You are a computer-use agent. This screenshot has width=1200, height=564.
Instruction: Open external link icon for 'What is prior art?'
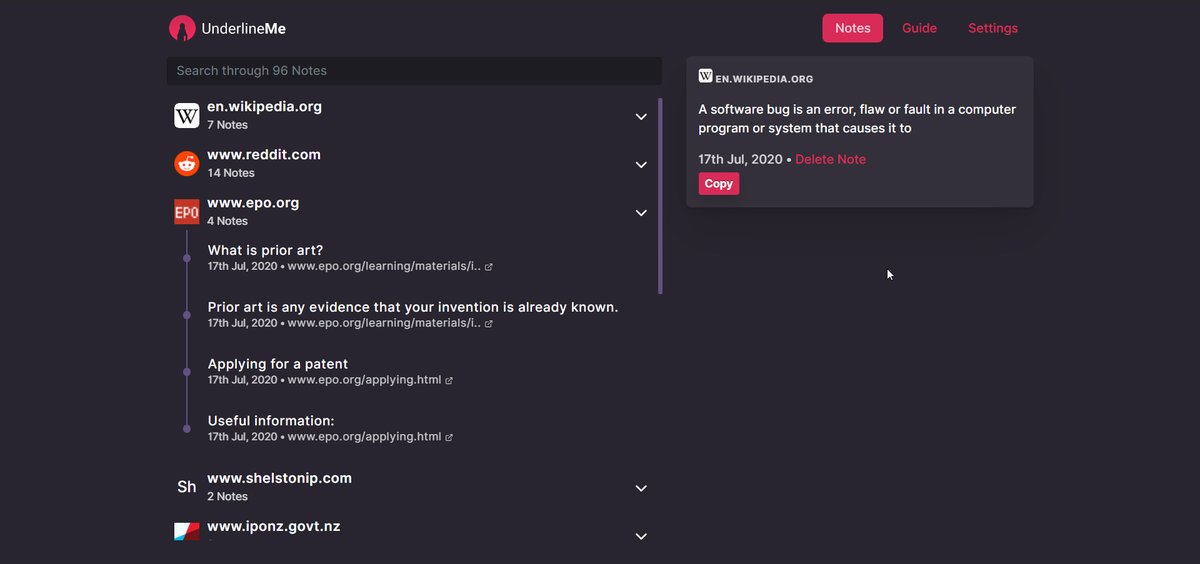(x=488, y=267)
